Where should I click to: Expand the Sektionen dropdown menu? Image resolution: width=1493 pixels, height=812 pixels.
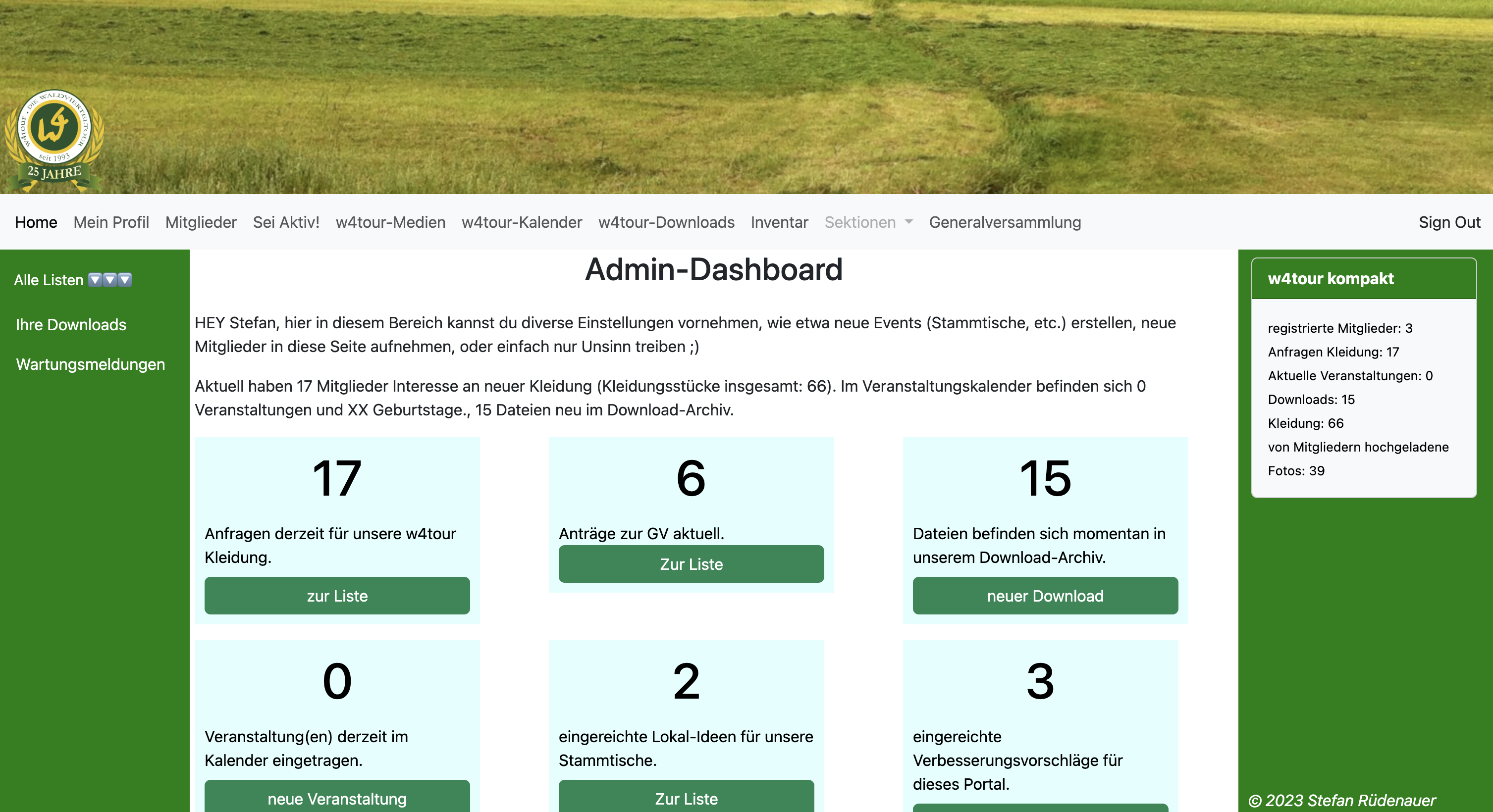click(868, 222)
